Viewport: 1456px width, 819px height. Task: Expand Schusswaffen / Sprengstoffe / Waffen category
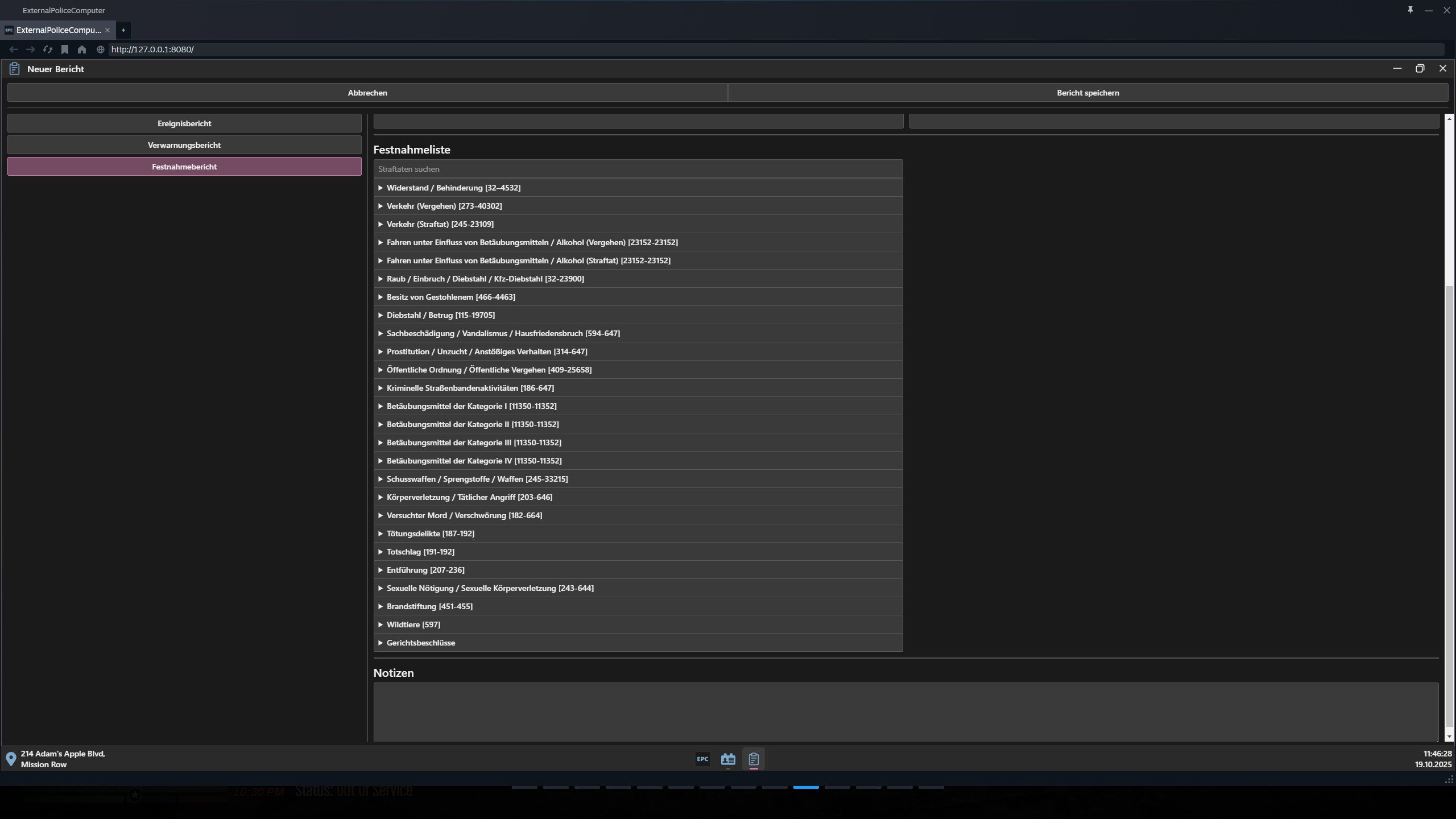[477, 479]
